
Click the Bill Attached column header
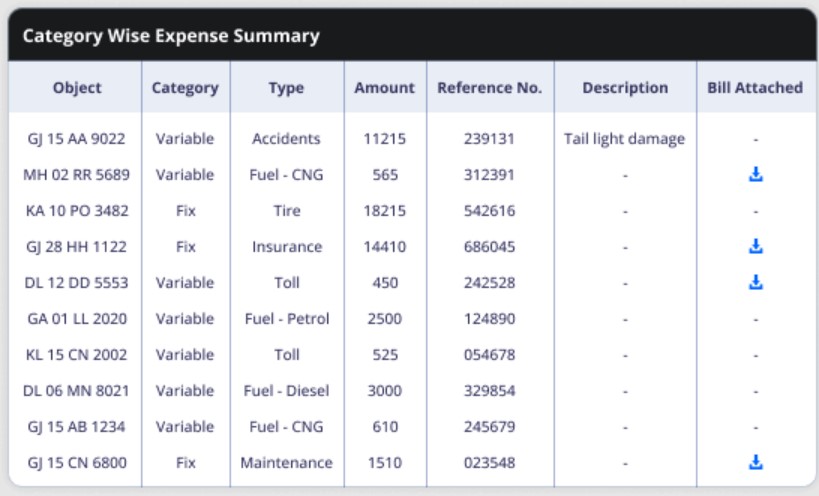click(x=755, y=88)
